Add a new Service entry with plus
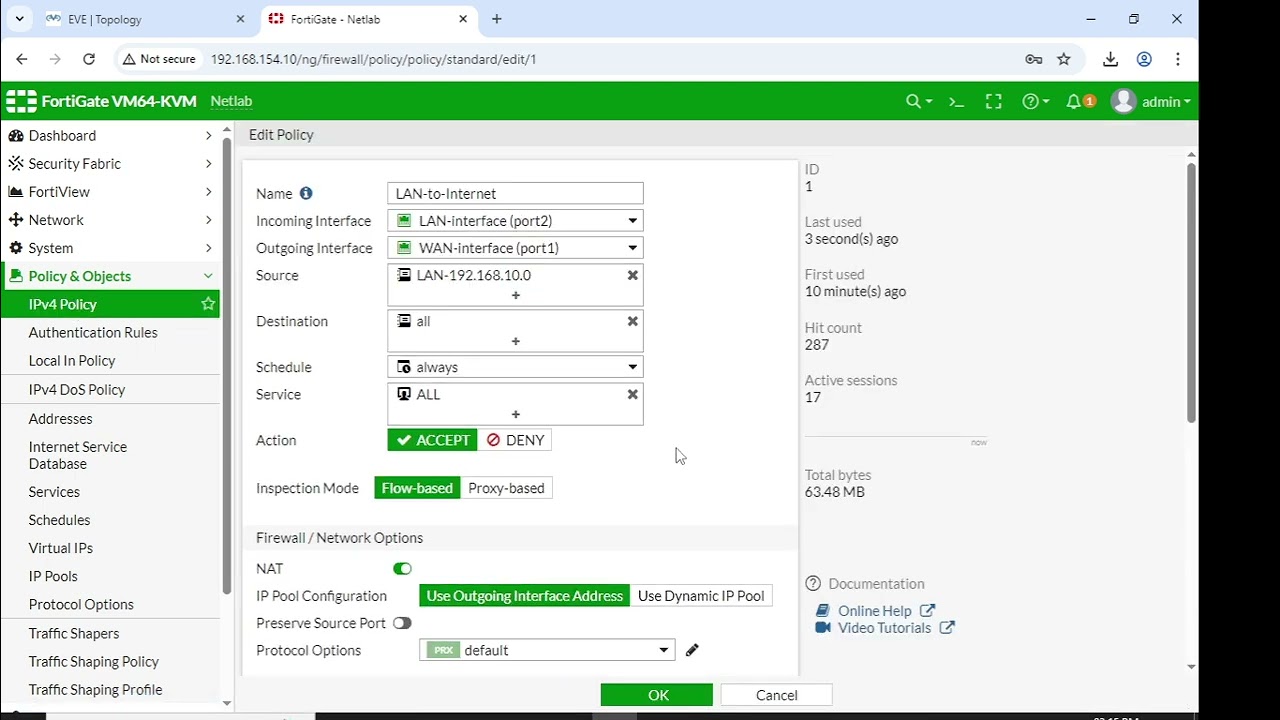 tap(516, 414)
